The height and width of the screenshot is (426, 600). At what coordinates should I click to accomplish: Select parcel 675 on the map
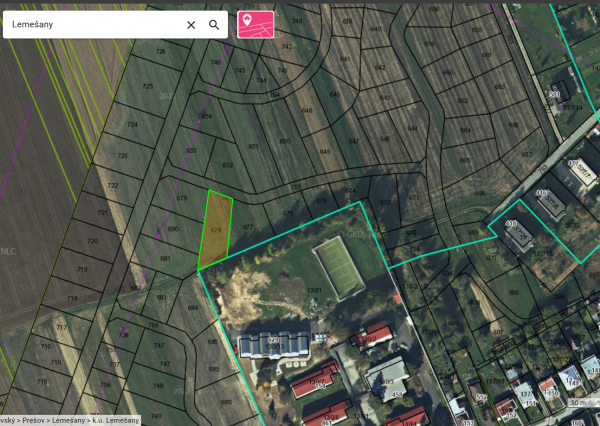point(321,201)
